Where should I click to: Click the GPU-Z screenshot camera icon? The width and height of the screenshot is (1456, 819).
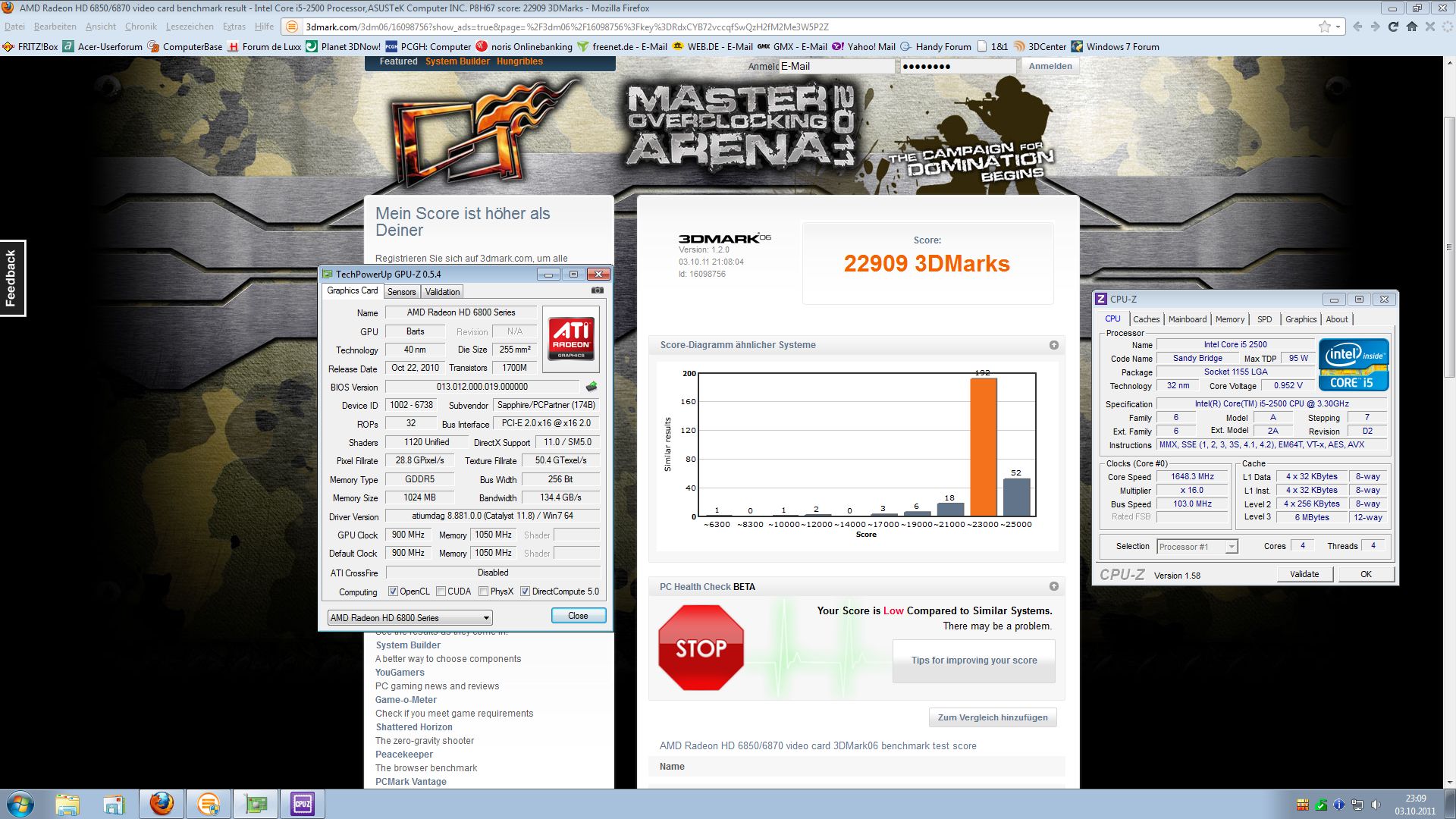click(598, 290)
